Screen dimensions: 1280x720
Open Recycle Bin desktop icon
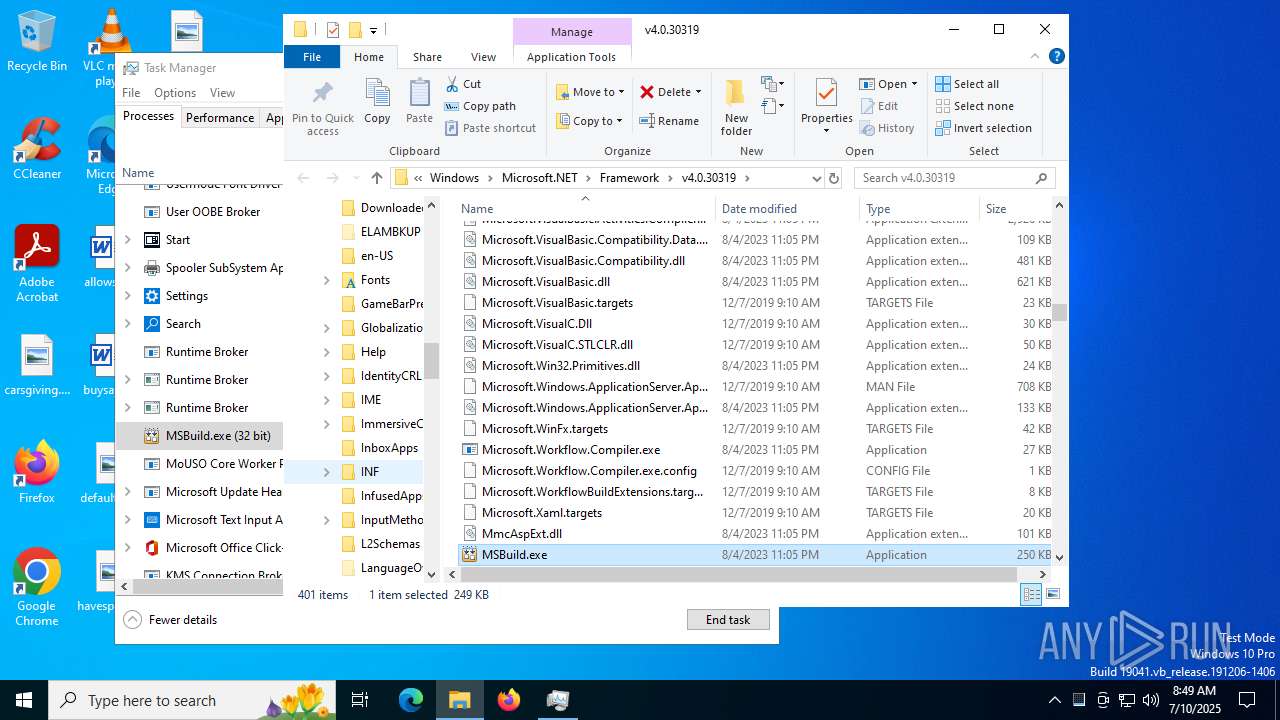click(37, 41)
